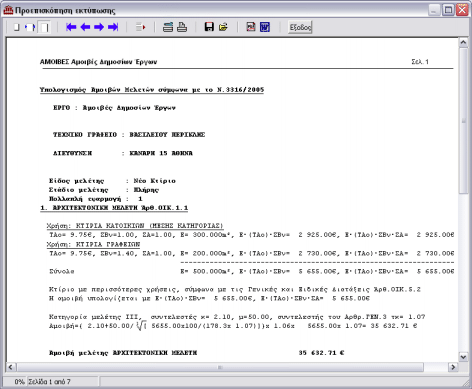Print the report with printer icon
The height and width of the screenshot is (389, 472).
182,27
